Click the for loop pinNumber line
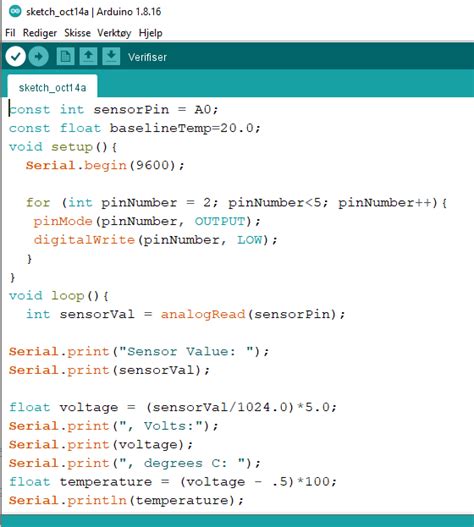 click(237, 203)
